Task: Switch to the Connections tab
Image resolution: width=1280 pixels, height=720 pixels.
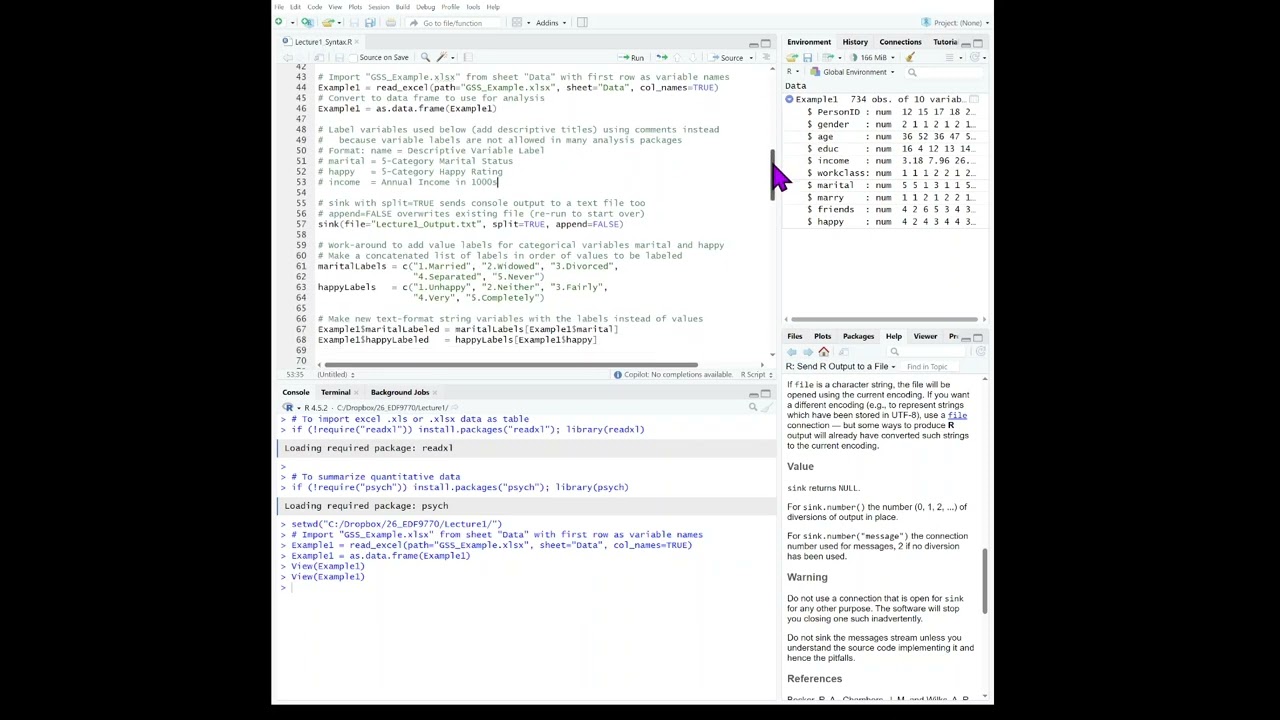Action: click(x=900, y=42)
